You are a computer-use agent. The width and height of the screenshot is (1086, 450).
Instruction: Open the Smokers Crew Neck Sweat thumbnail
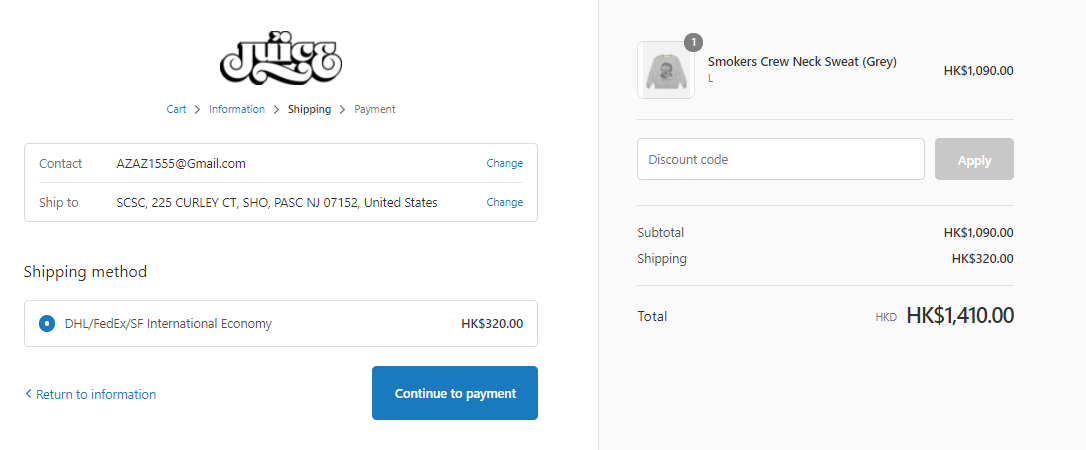pos(666,71)
